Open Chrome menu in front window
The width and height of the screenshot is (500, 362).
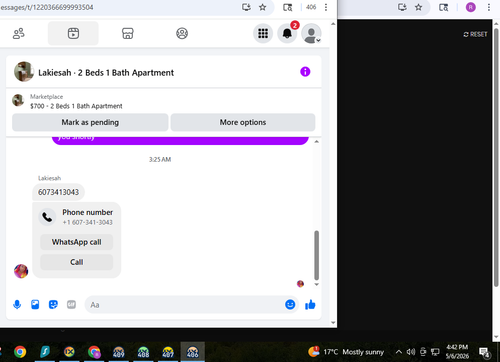[x=326, y=7]
